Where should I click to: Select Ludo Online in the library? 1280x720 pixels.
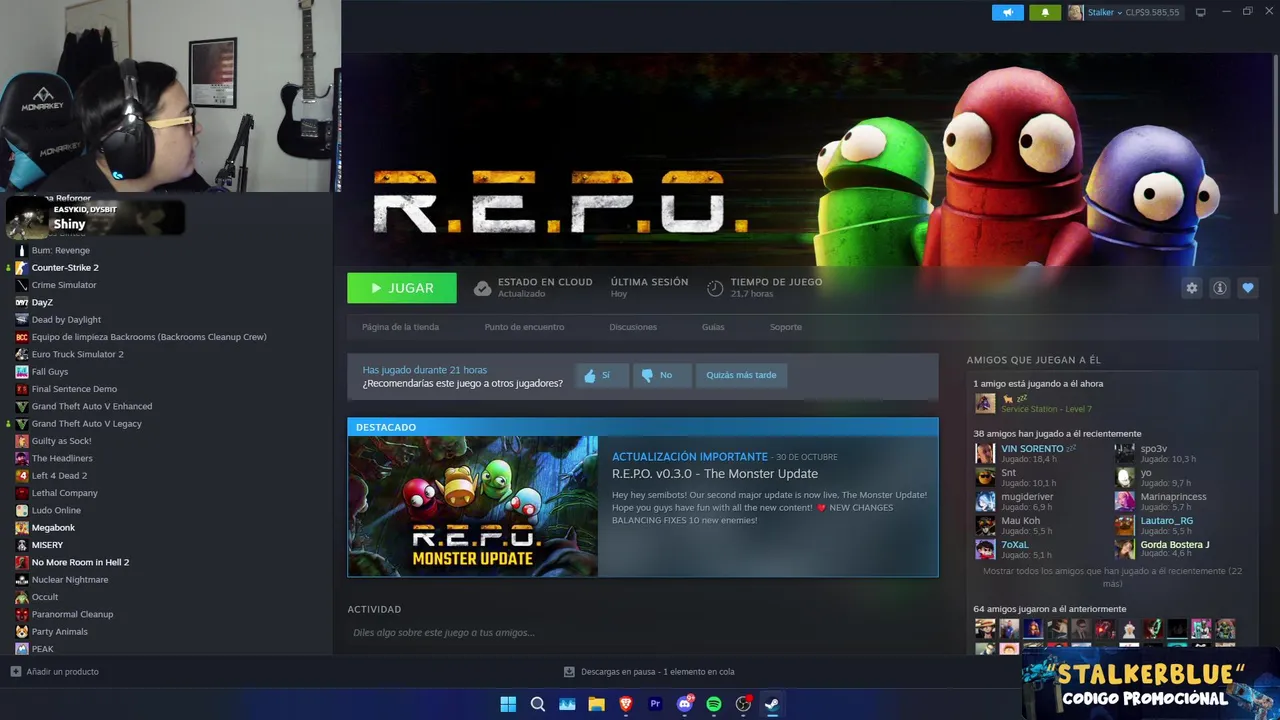(x=56, y=510)
